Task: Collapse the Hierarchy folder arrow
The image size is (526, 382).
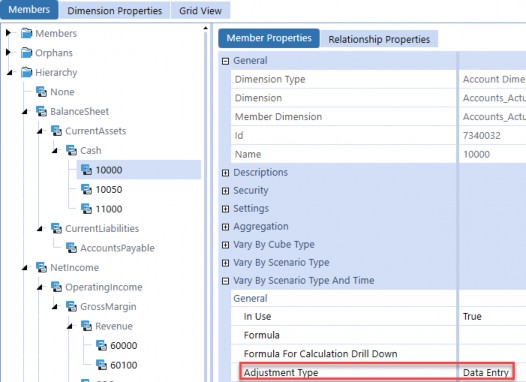Action: pyautogui.click(x=9, y=72)
